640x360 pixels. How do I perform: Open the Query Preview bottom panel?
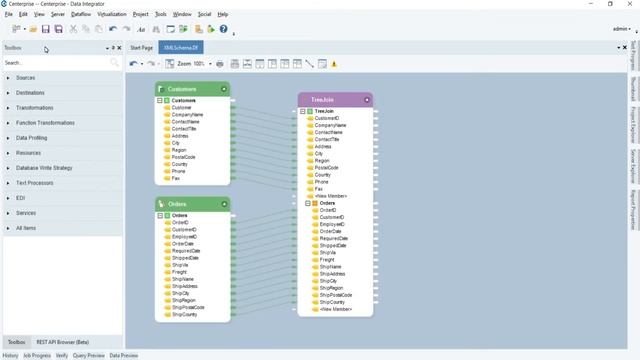[89, 356]
